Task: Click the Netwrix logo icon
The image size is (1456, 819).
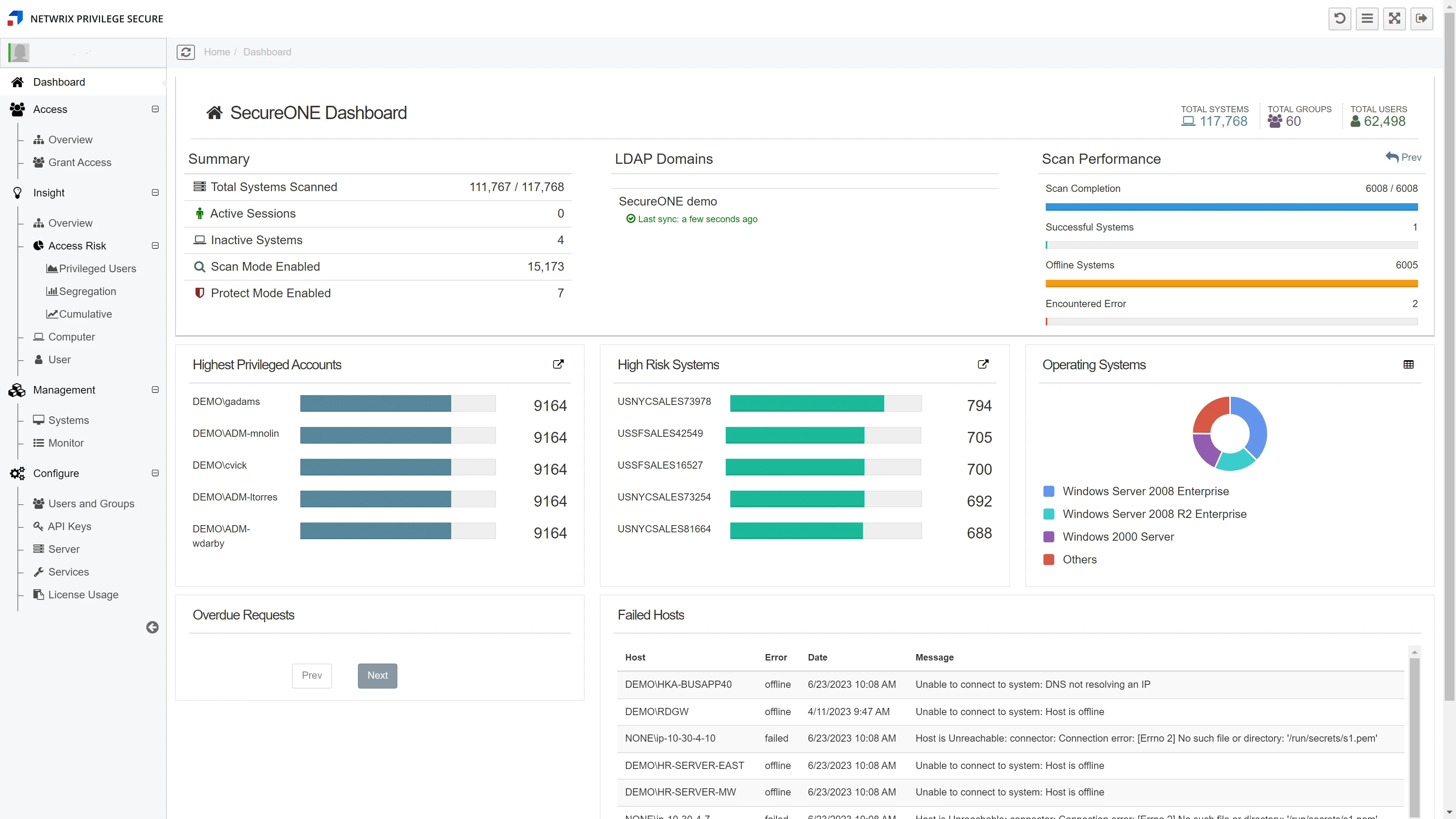Action: [x=15, y=18]
